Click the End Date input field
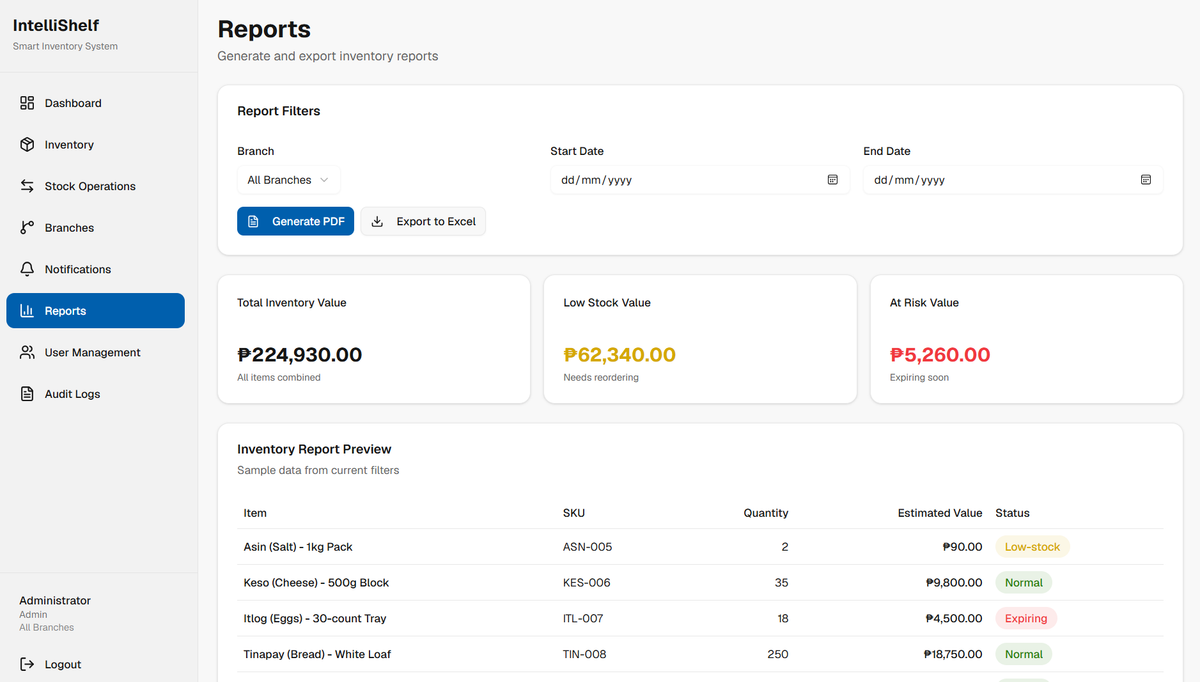 (x=1013, y=180)
